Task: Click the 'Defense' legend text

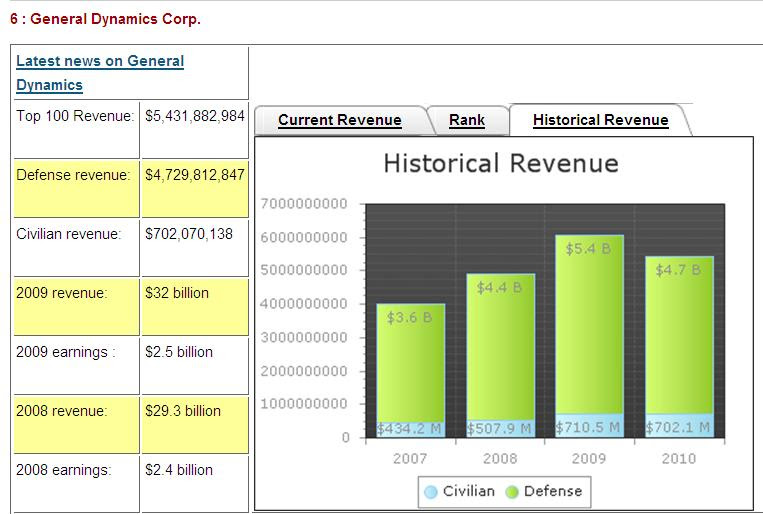Action: (553, 491)
